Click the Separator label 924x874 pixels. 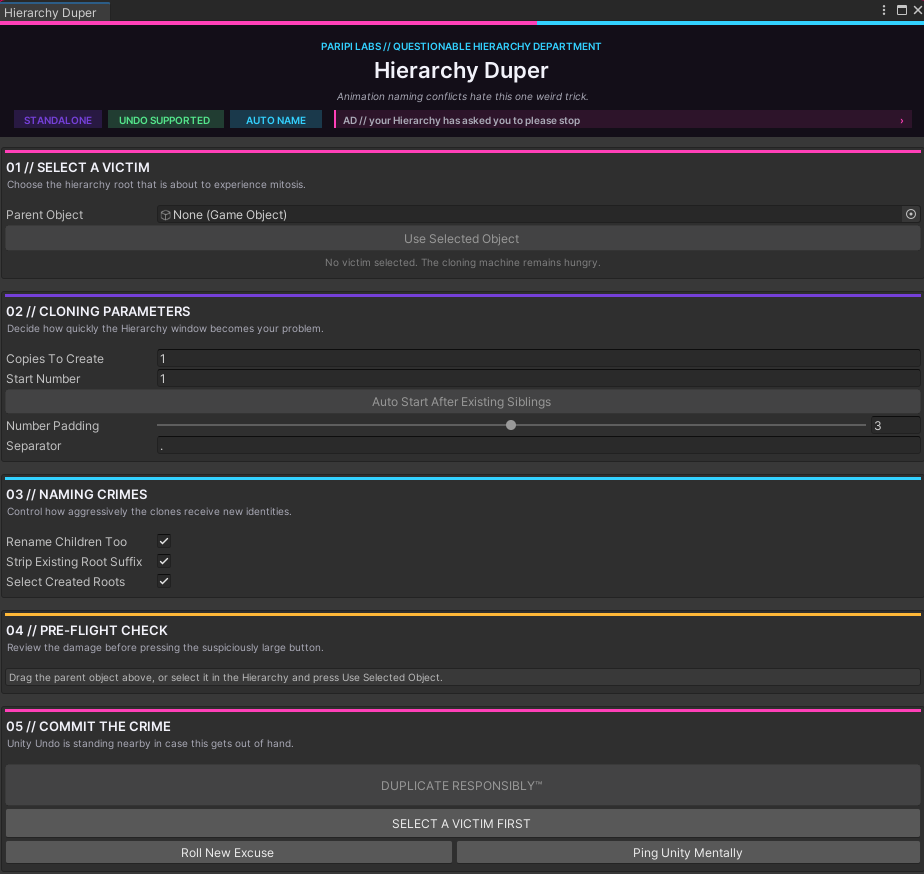point(34,446)
